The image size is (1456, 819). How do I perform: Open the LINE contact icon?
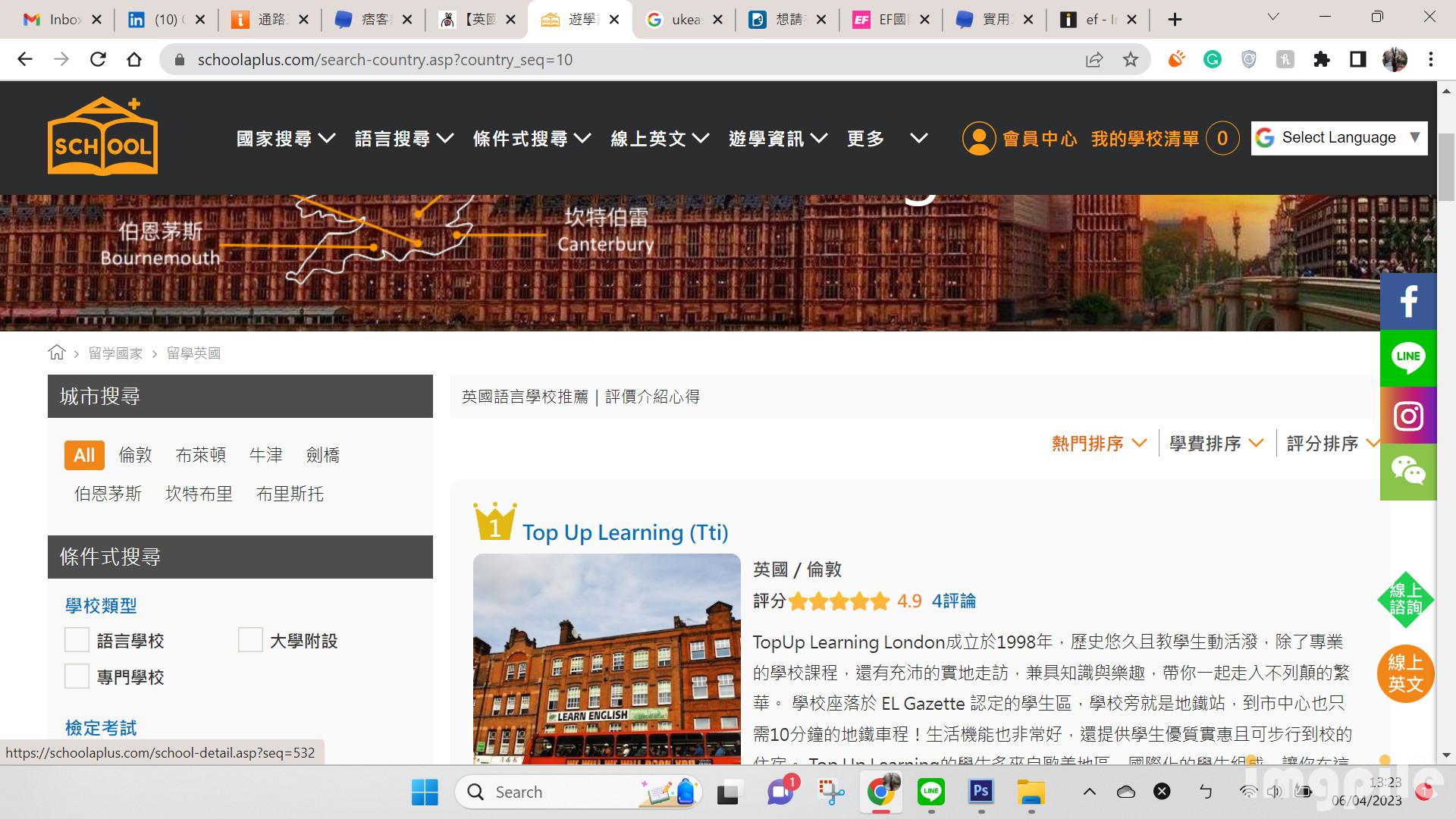[1408, 358]
